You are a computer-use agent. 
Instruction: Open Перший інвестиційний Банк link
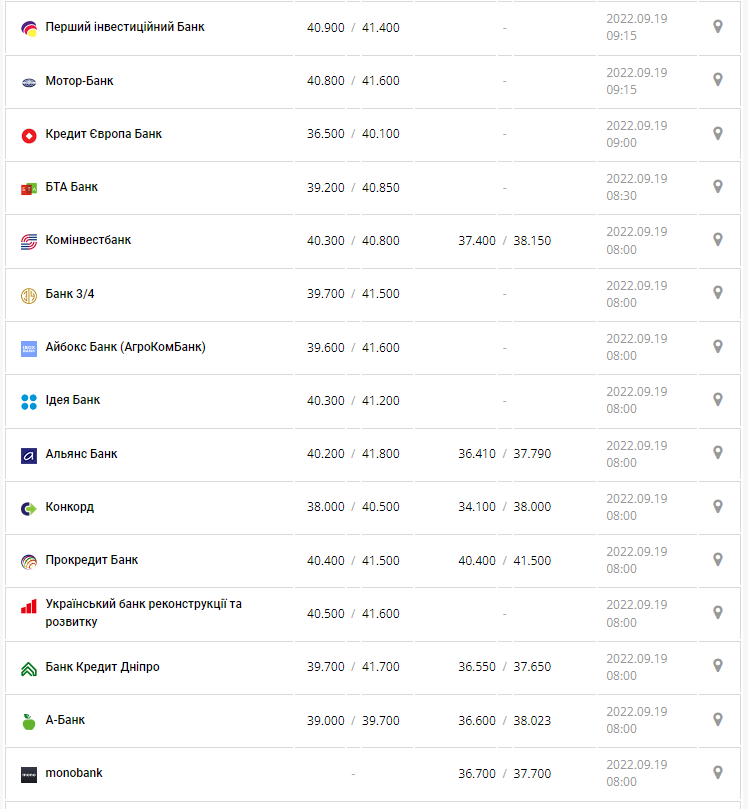(125, 27)
